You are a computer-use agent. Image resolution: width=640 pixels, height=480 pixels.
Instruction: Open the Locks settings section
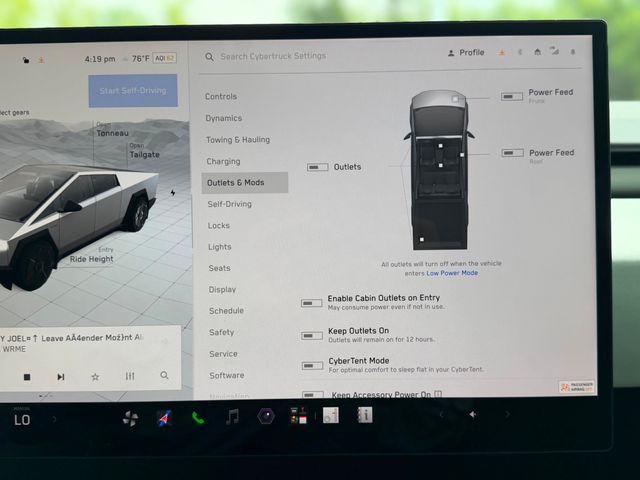coord(219,225)
